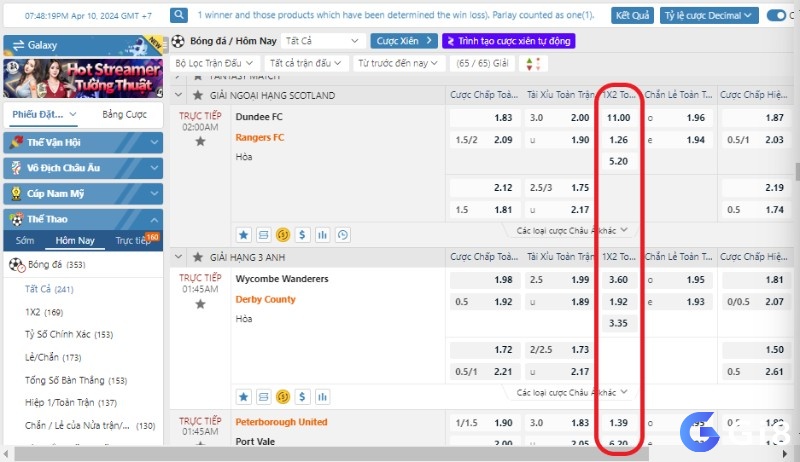Click scroll right arrow at the bottom right
800x462 pixels.
pos(785,453)
